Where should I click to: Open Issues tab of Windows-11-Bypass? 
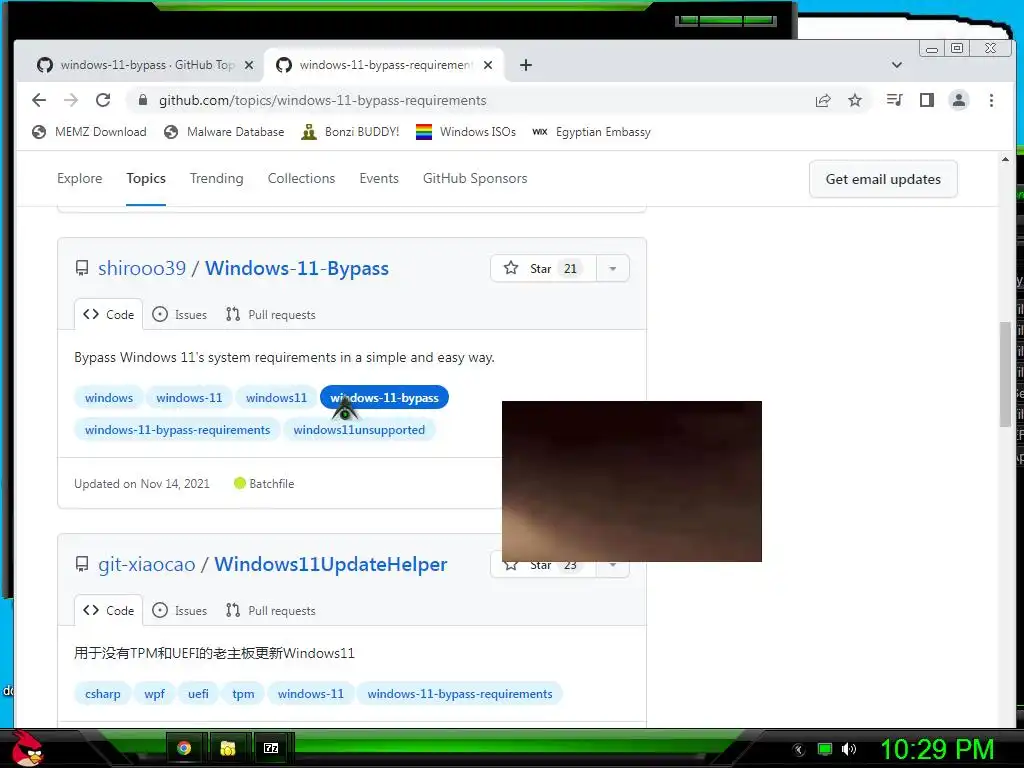tap(180, 315)
